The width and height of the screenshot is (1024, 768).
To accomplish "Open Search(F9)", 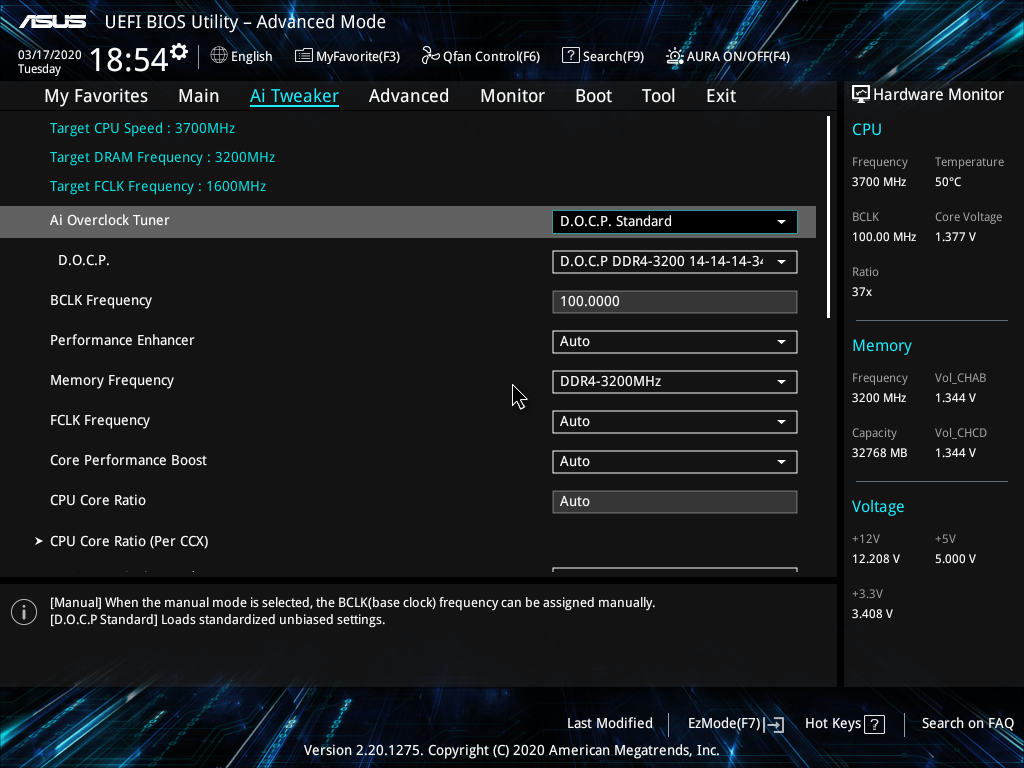I will (x=603, y=56).
